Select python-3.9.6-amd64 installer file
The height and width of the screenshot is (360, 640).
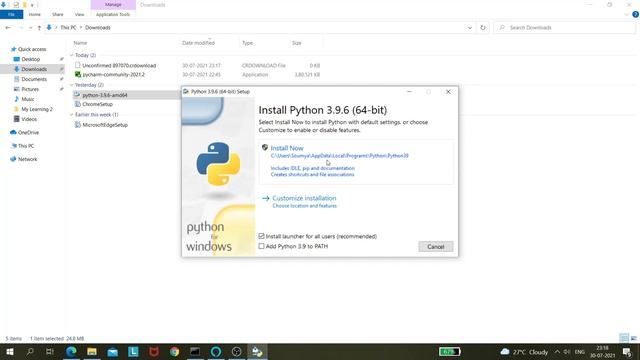[x=105, y=95]
